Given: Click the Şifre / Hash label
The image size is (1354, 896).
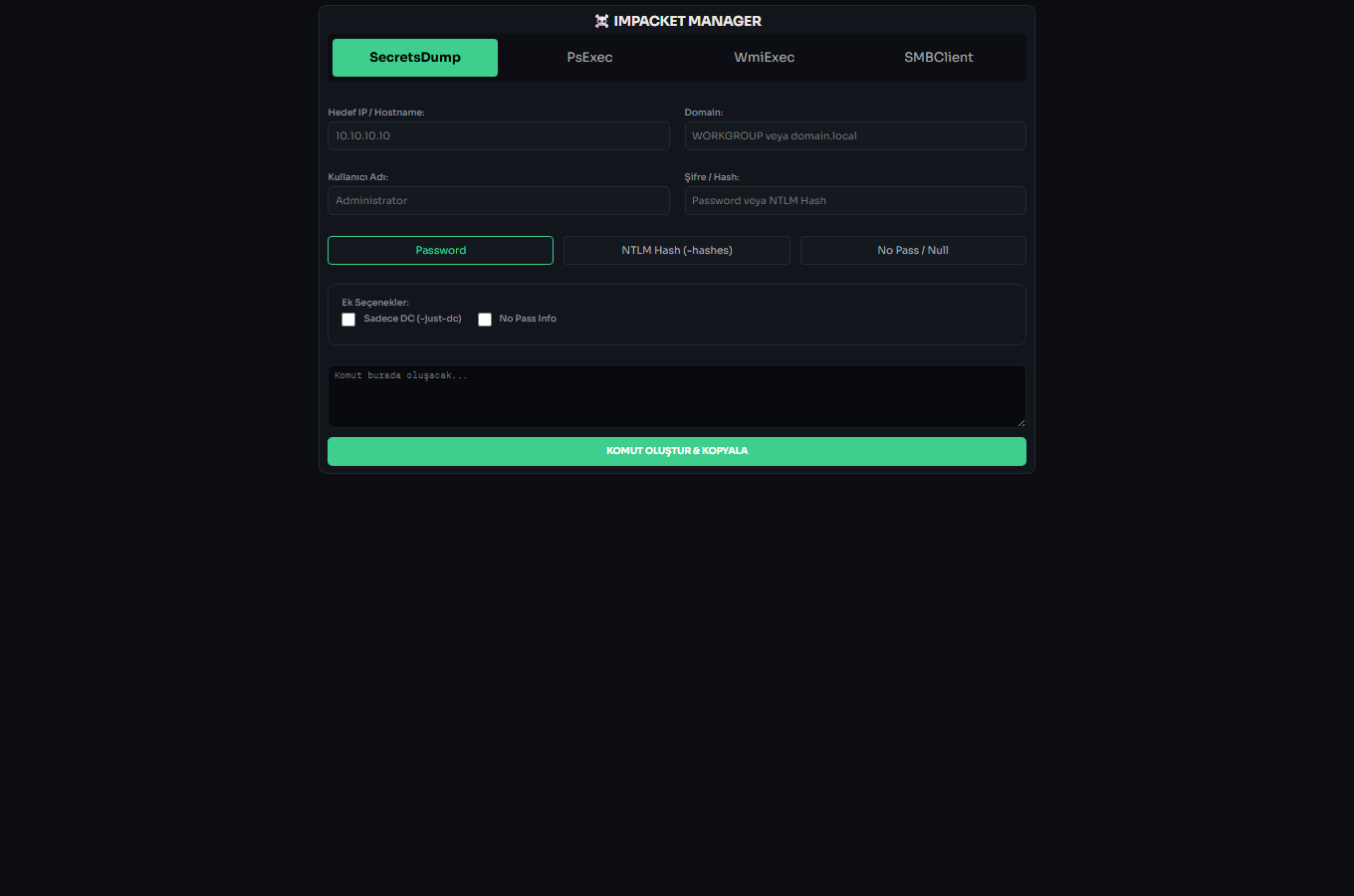Looking at the screenshot, I should [x=712, y=177].
